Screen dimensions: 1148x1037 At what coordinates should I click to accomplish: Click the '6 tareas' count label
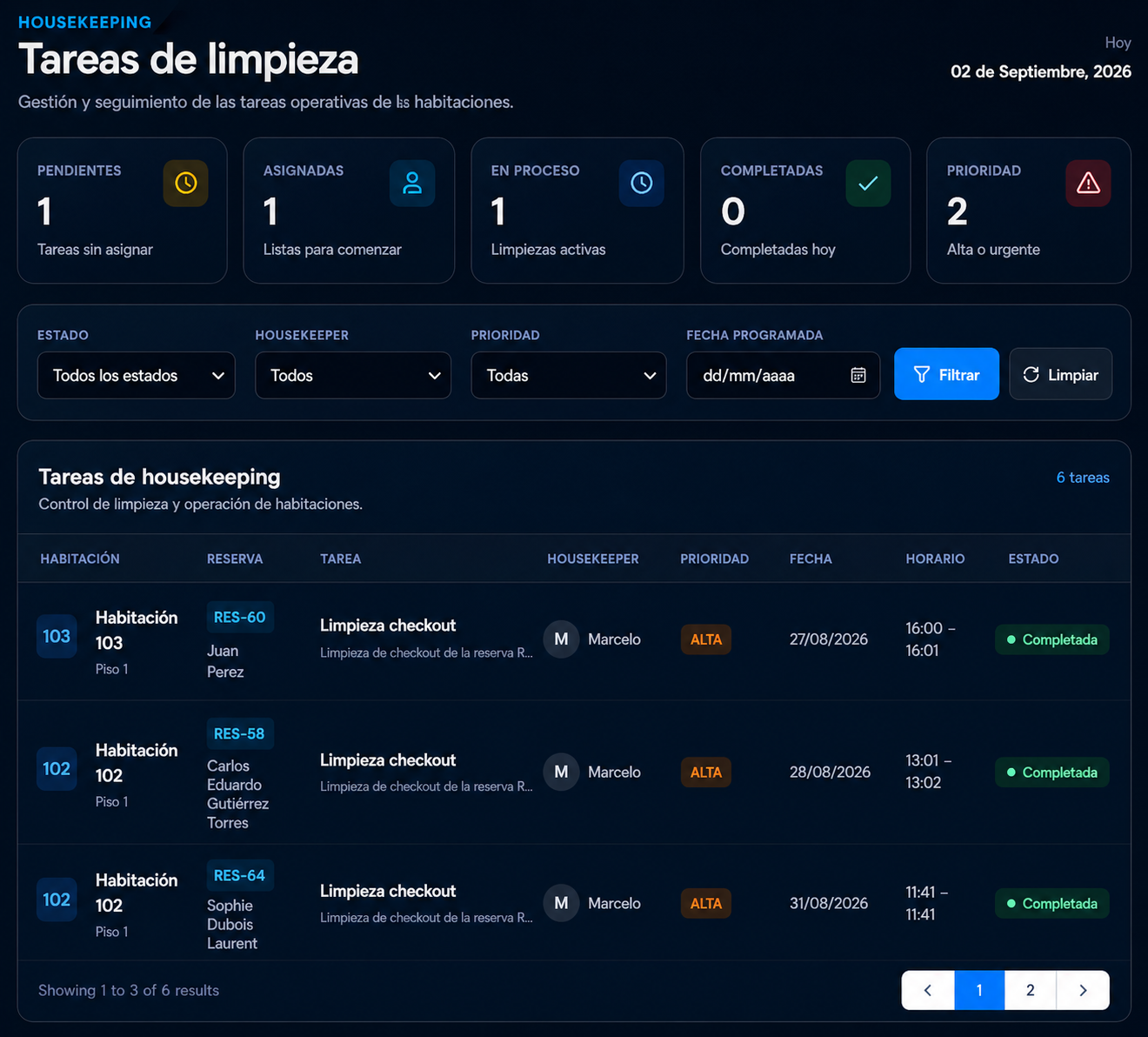click(1083, 478)
